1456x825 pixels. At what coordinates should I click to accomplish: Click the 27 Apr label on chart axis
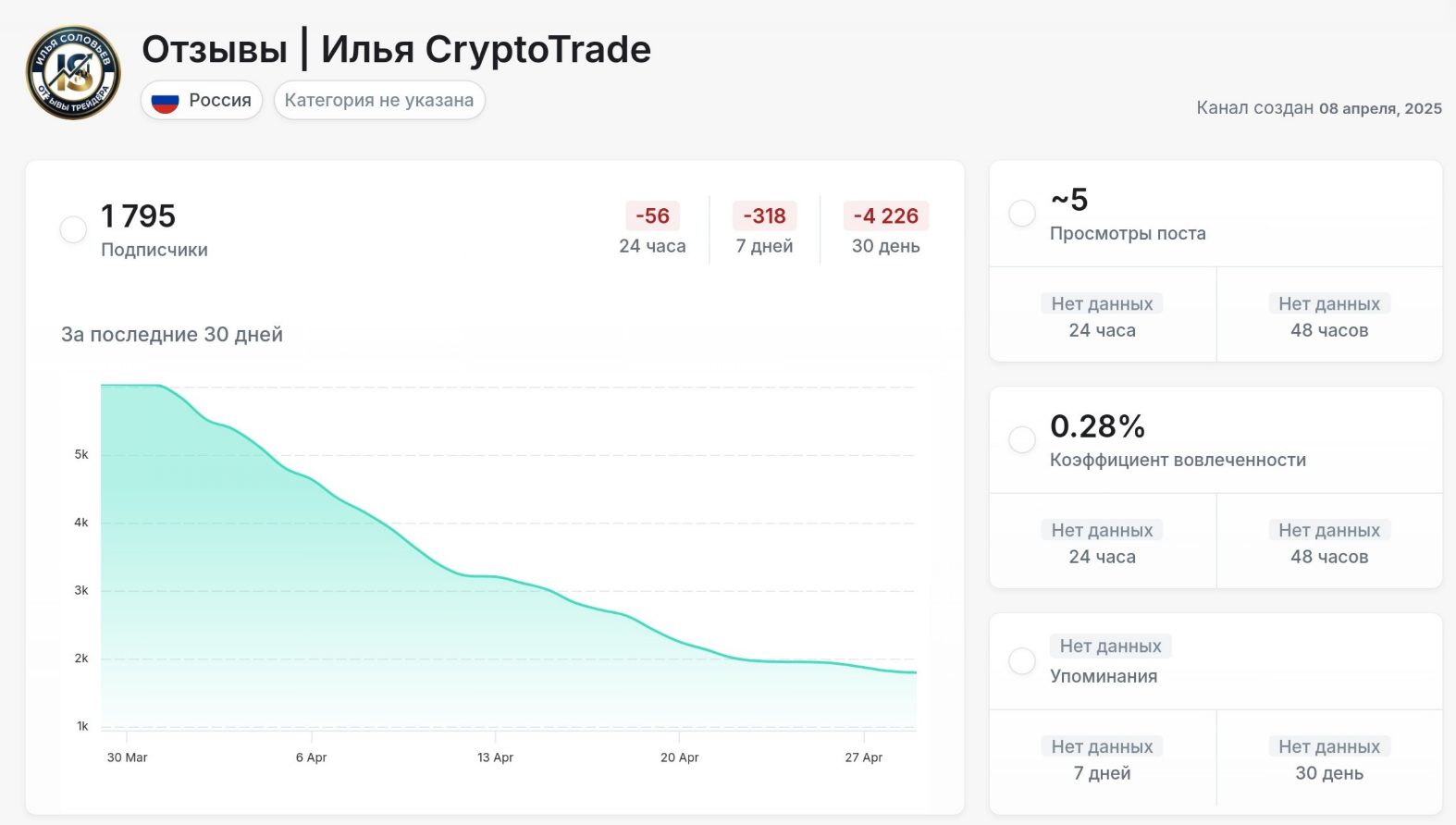coord(863,757)
